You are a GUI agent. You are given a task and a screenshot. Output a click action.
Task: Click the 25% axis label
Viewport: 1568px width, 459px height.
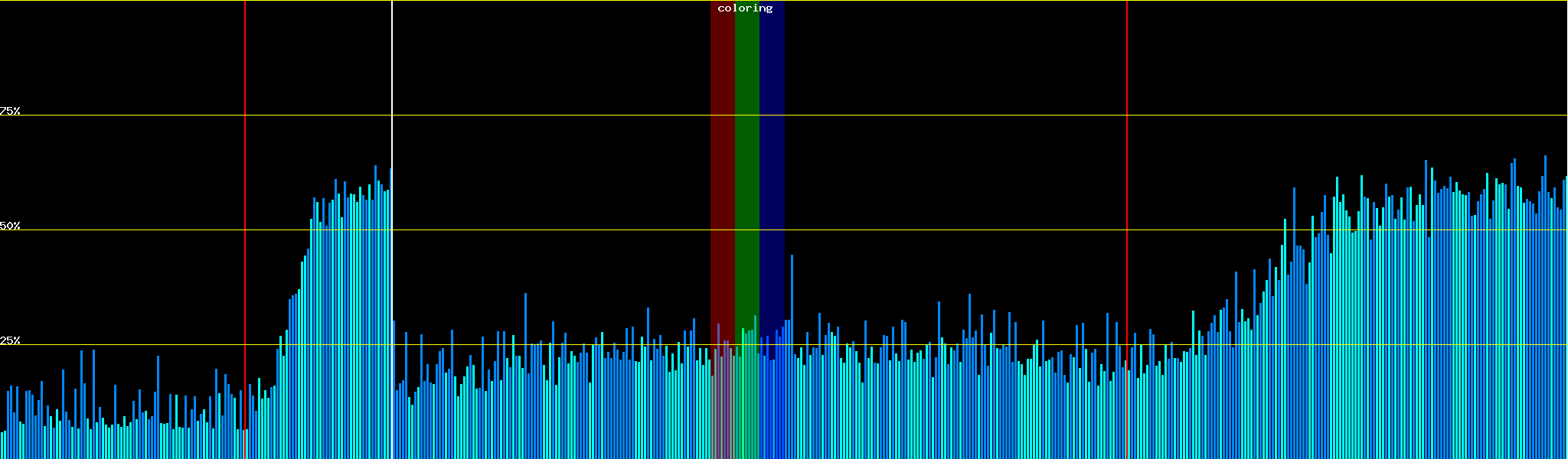(x=10, y=340)
